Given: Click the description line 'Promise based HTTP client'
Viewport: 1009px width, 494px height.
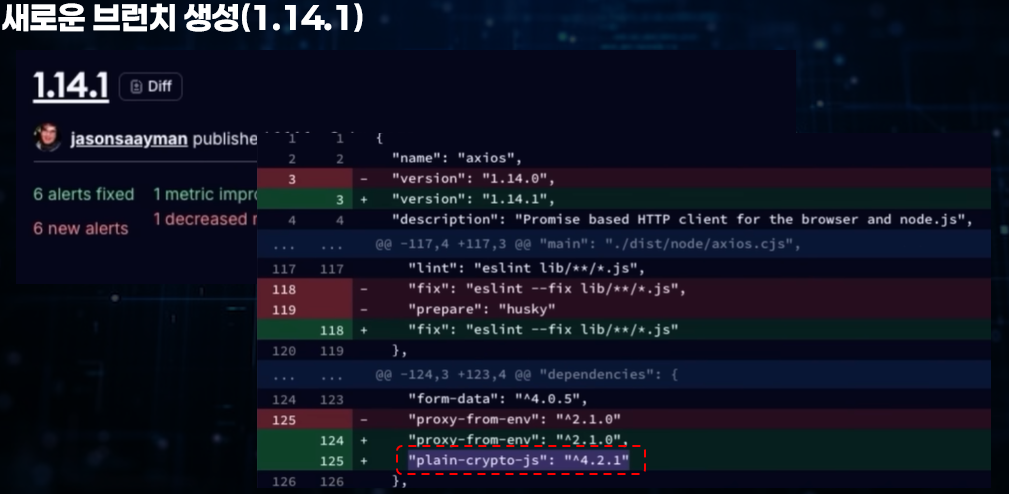Looking at the screenshot, I should (x=624, y=220).
